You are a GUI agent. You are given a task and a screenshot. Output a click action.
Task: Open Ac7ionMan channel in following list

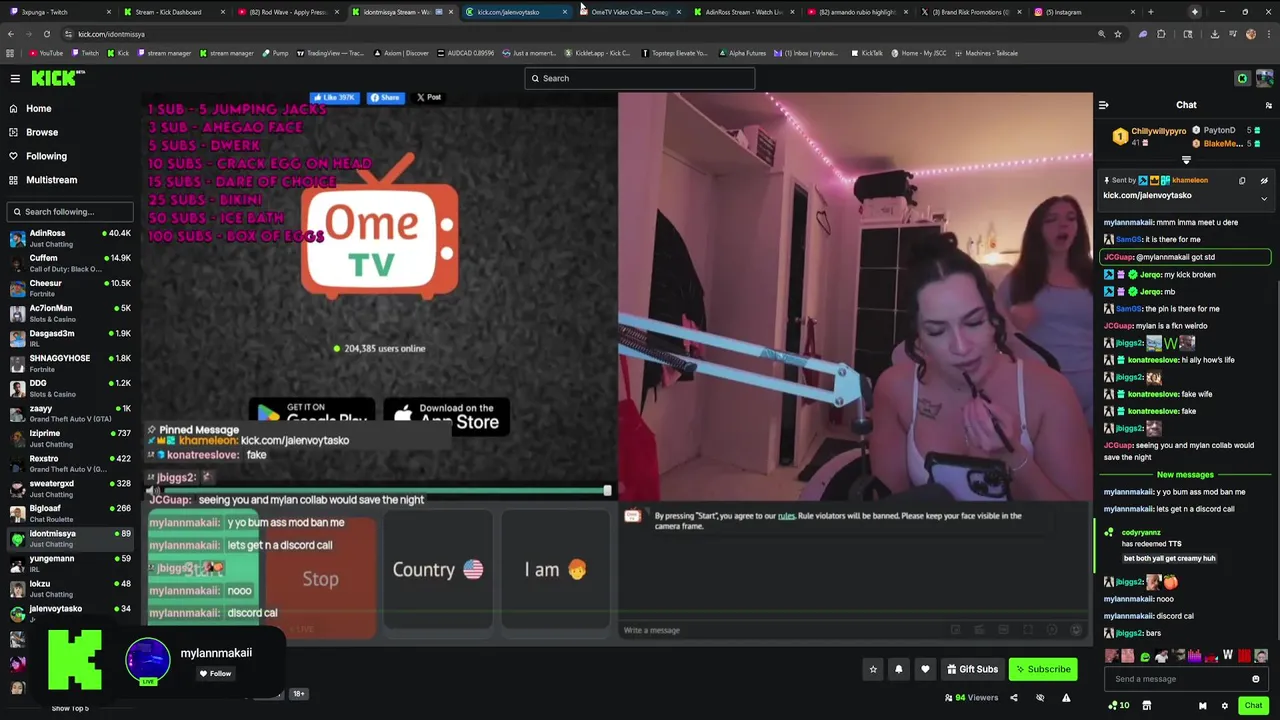point(68,313)
